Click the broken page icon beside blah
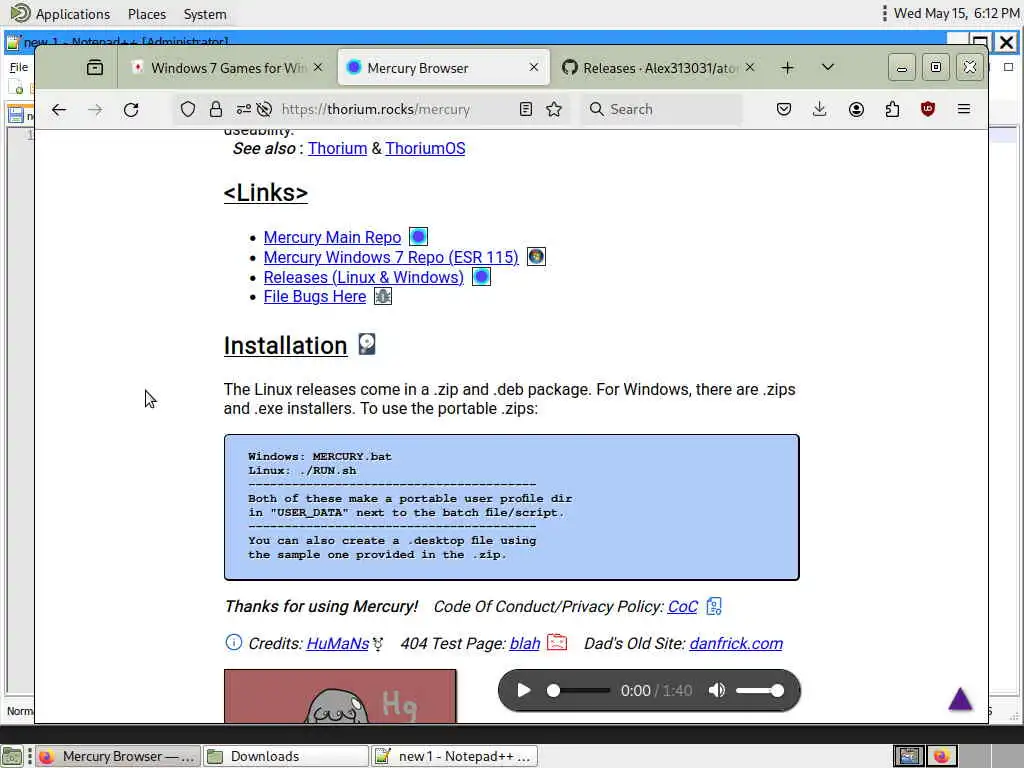Image resolution: width=1024 pixels, height=768 pixels. pos(557,643)
